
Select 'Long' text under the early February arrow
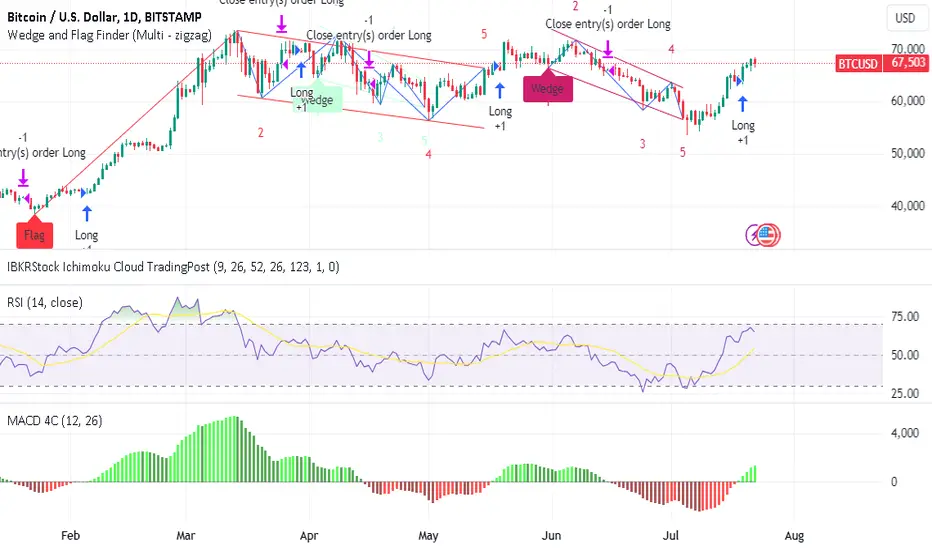[86, 235]
